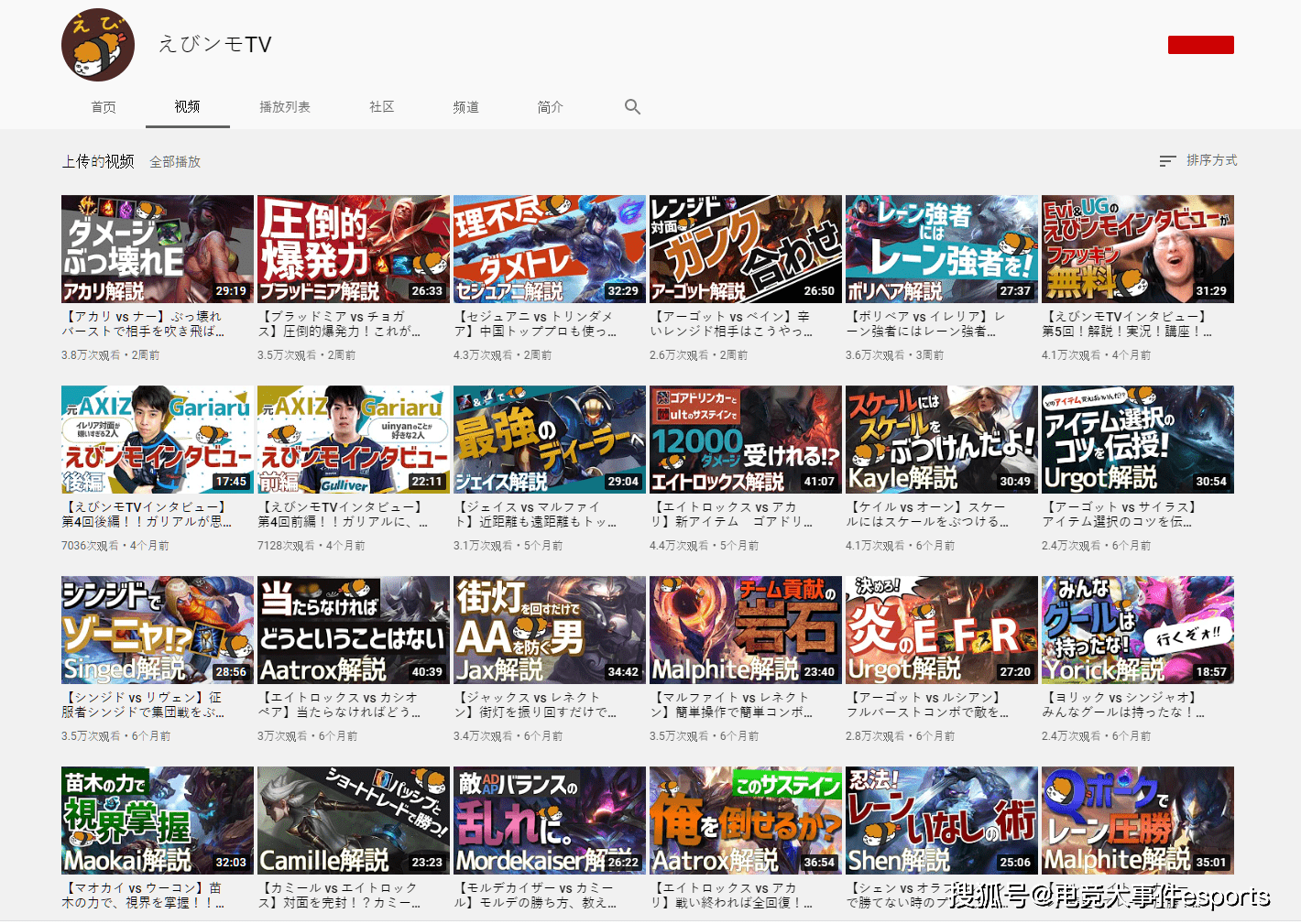
Task: Click the 【シンジド vs リヴェン】 video title
Action: (x=143, y=705)
